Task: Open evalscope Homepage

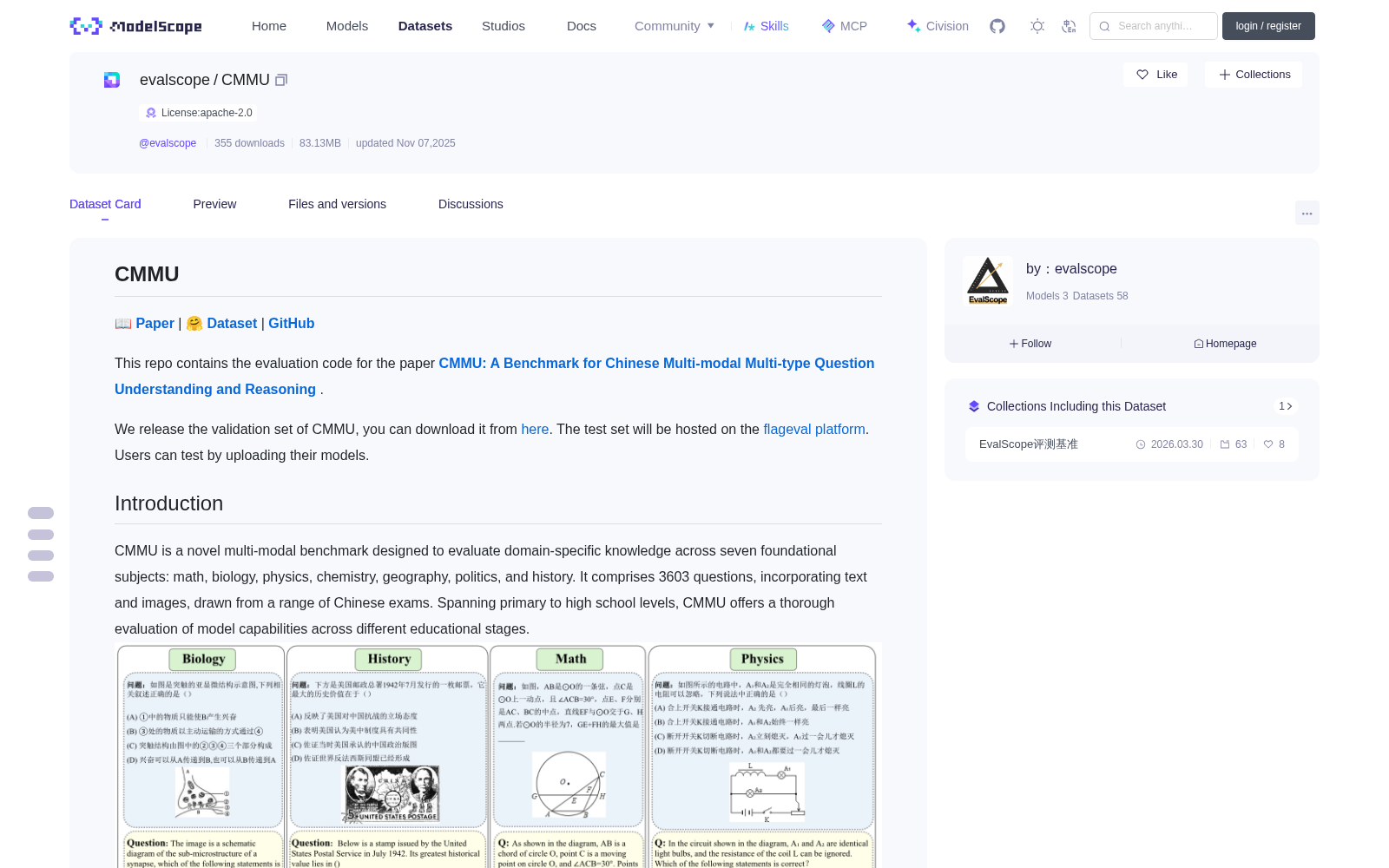Action: click(1225, 344)
